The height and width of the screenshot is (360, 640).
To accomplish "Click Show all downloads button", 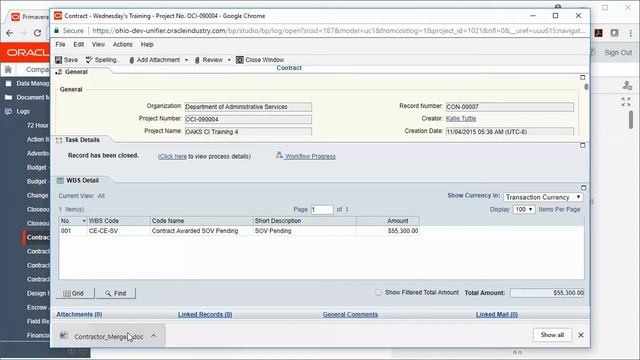I will pos(552,335).
